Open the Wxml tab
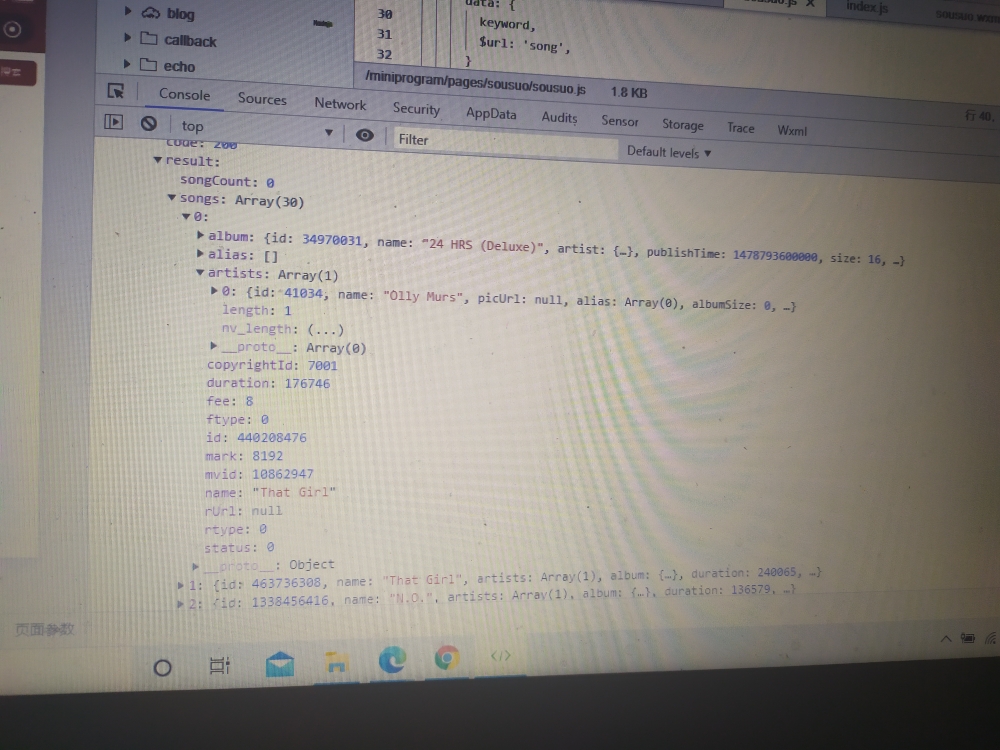Image resolution: width=1000 pixels, height=750 pixels. pos(792,131)
